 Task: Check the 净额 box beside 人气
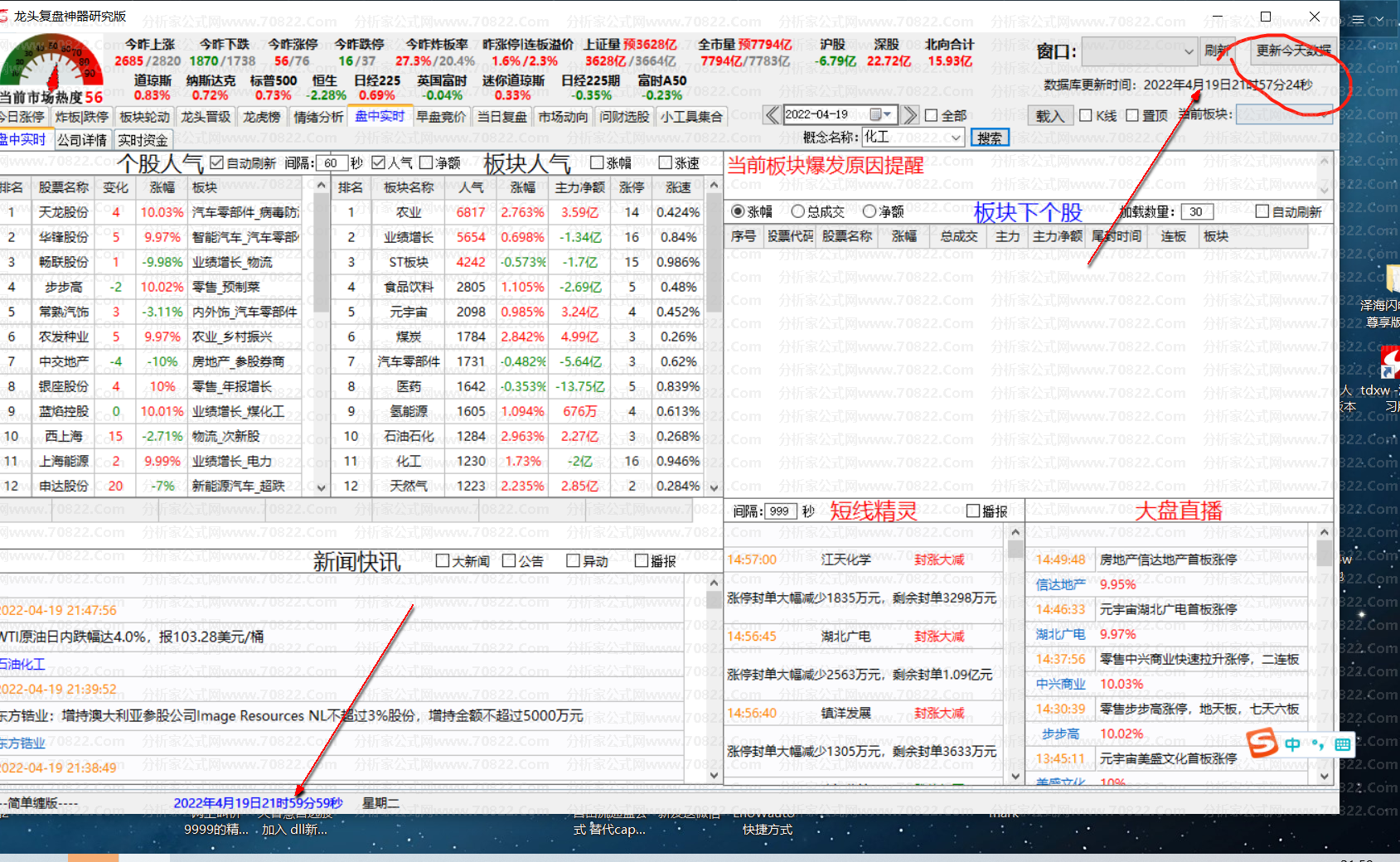[x=426, y=162]
